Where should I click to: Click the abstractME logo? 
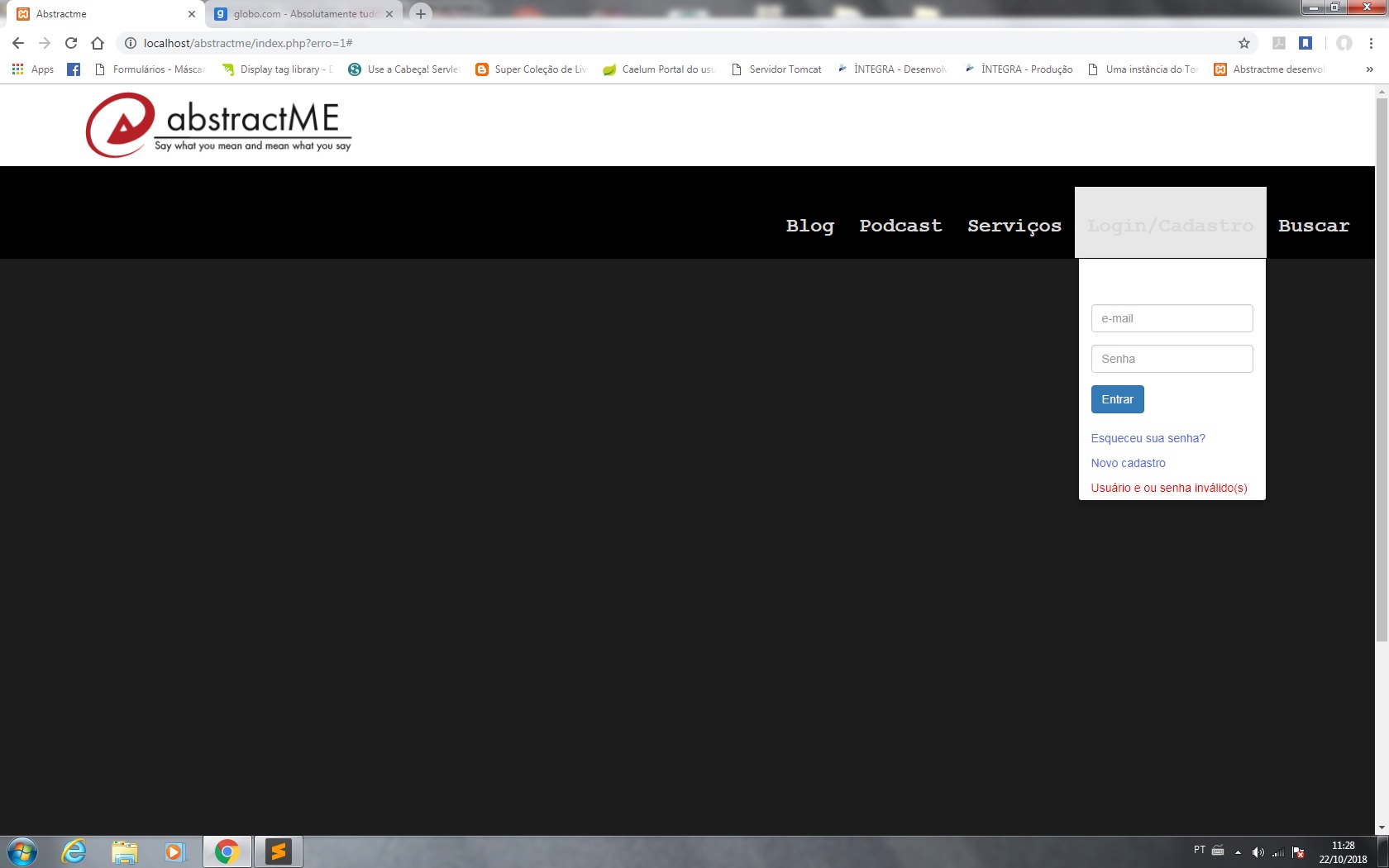click(x=219, y=125)
